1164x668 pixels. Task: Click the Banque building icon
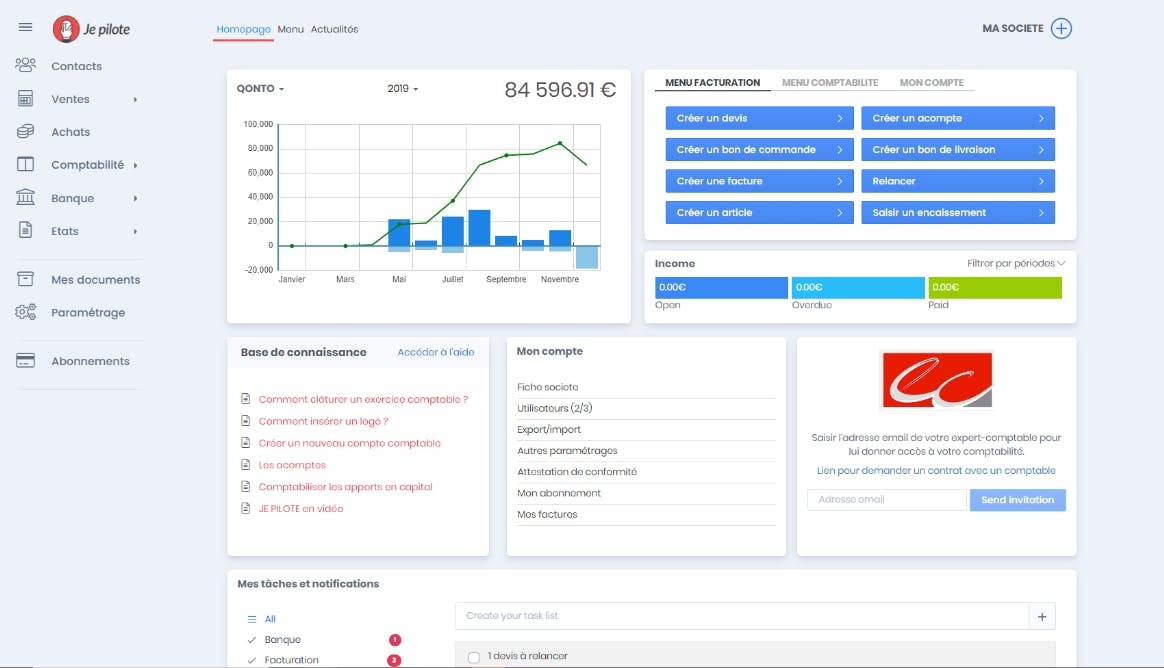pos(26,198)
